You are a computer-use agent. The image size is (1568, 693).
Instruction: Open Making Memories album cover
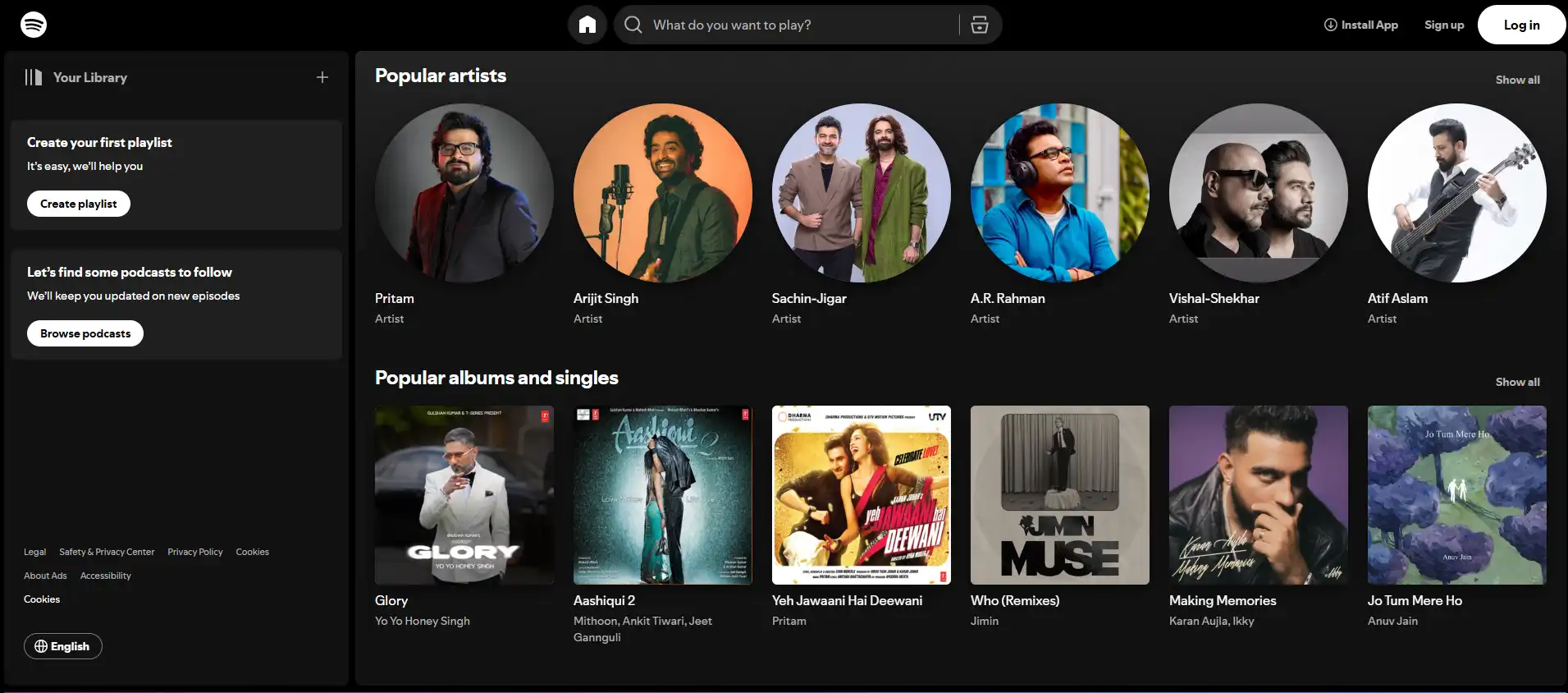tap(1259, 495)
